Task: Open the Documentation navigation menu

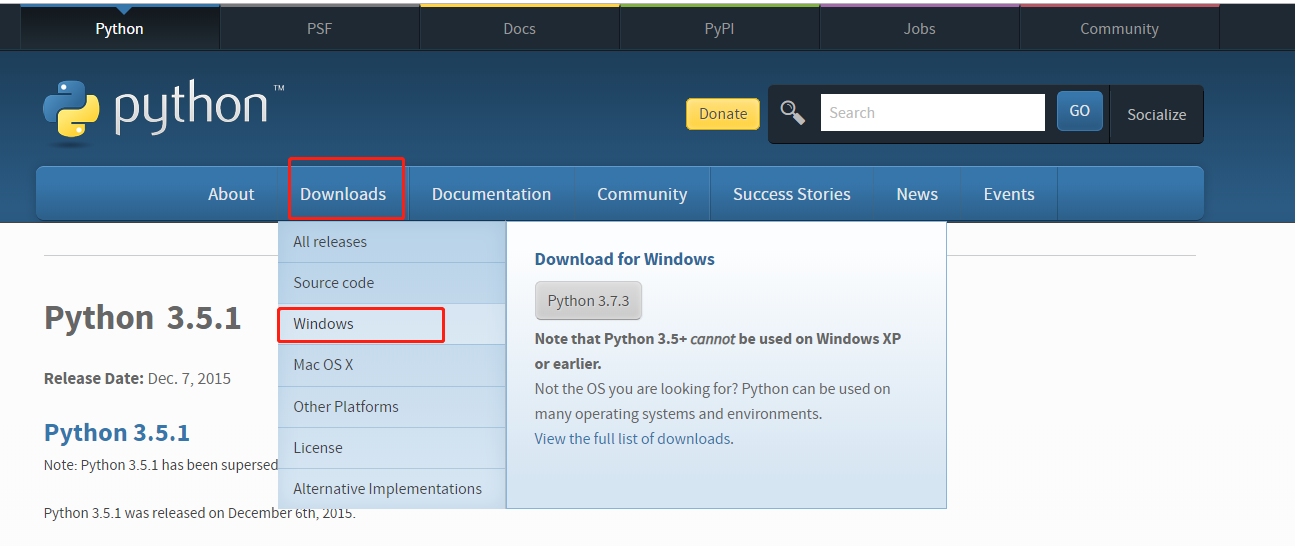Action: 491,193
